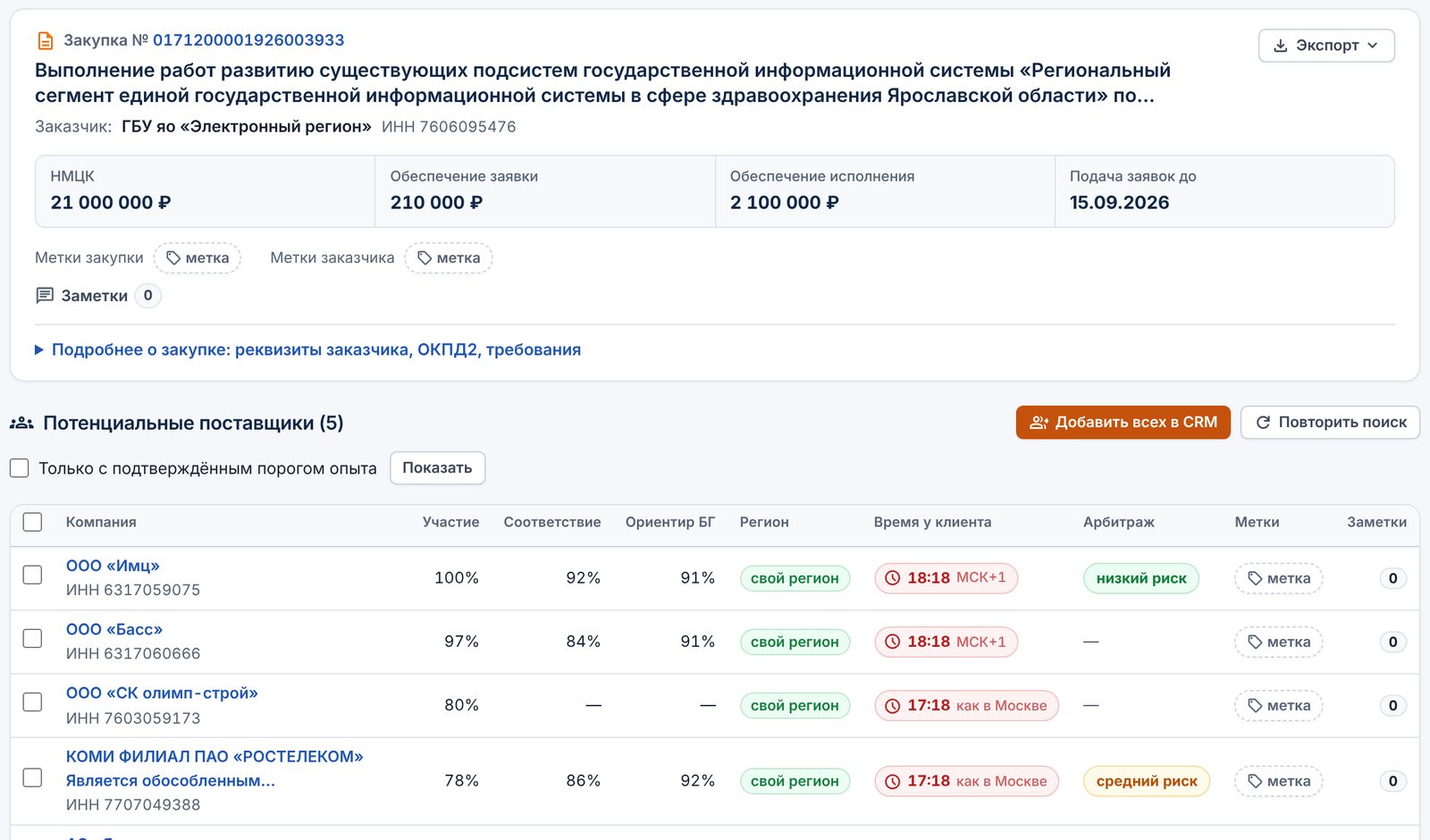Screen dimensions: 1430x840
Task: Click clock icon in РОСТЕЛЕКОМ time badge
Action: (x=892, y=782)
